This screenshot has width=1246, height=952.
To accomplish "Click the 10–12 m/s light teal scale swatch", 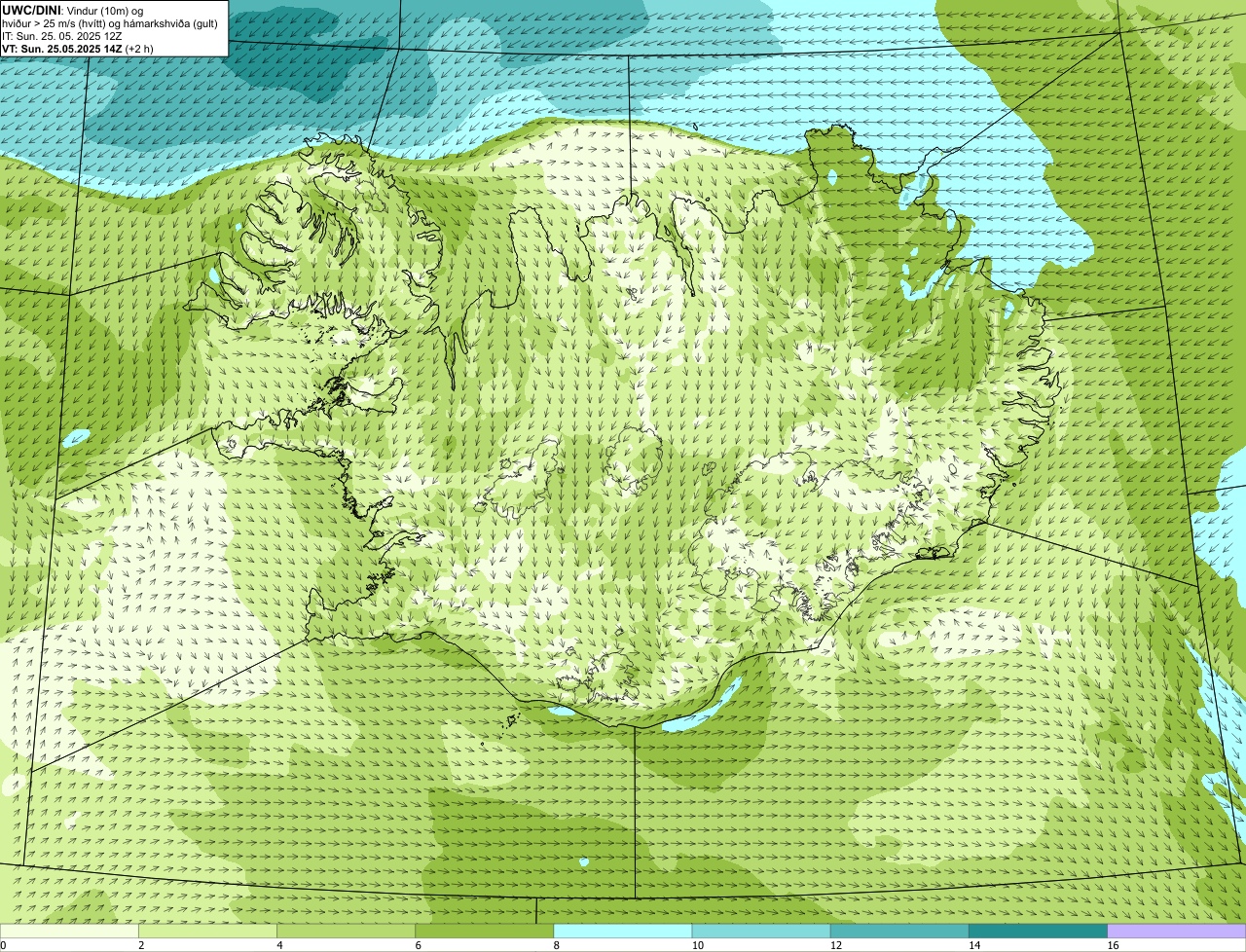I will pyautogui.click(x=761, y=932).
